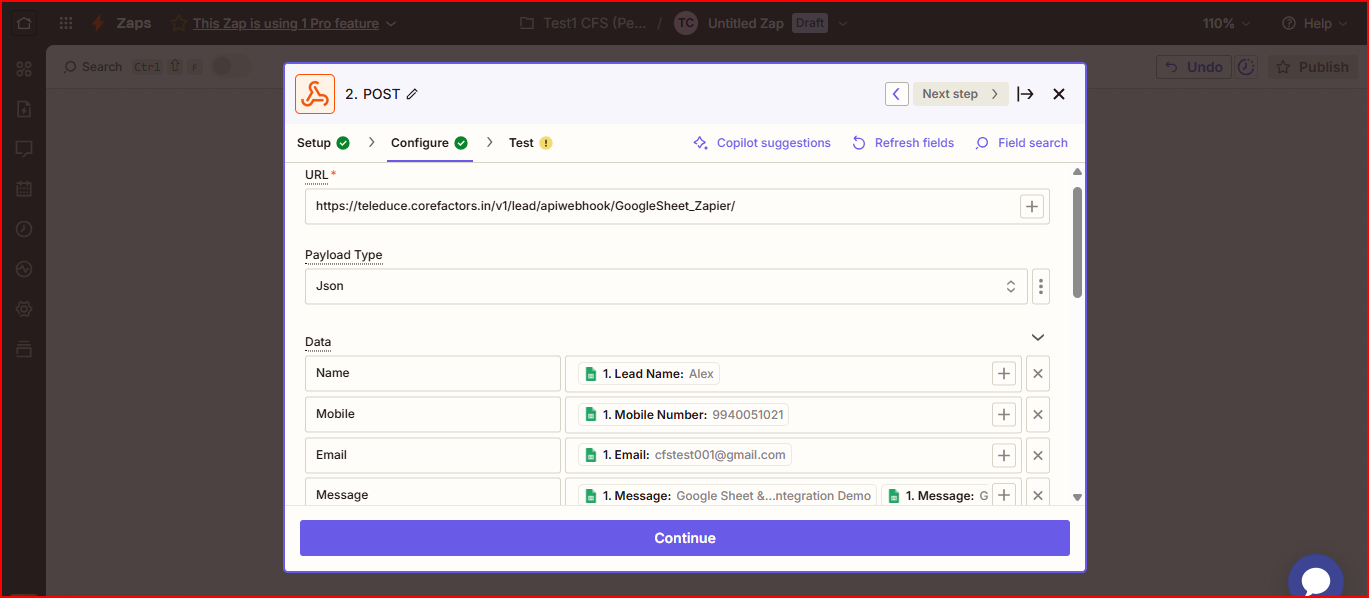
Task: Click the plus icon in Email row
Action: tap(1004, 456)
